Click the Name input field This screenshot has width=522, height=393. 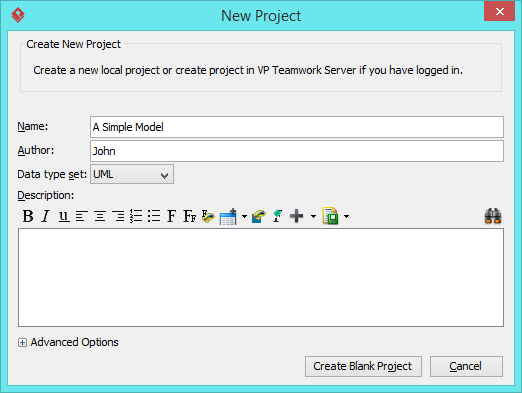coord(297,127)
